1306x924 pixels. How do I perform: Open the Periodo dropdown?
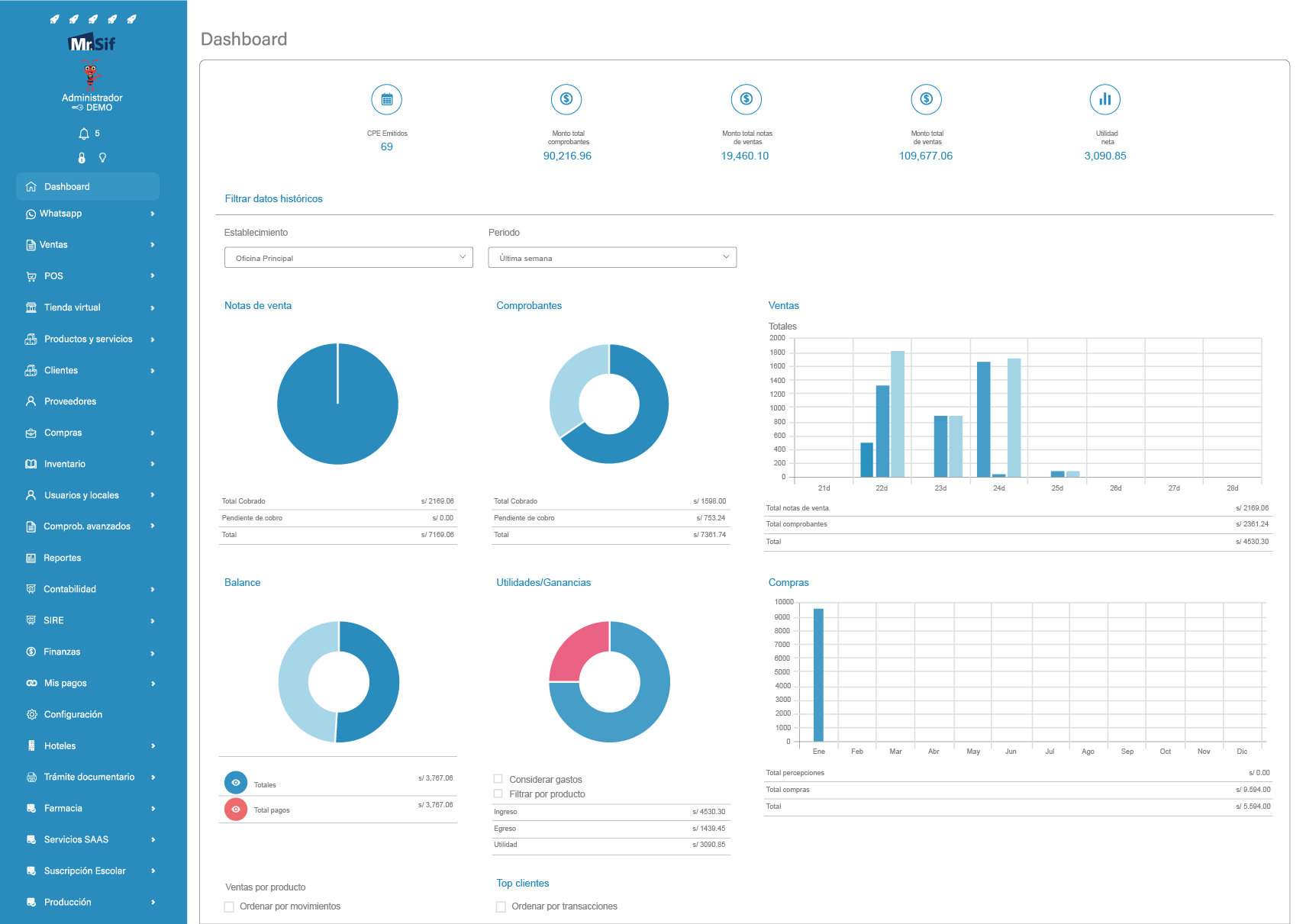pyautogui.click(x=612, y=258)
